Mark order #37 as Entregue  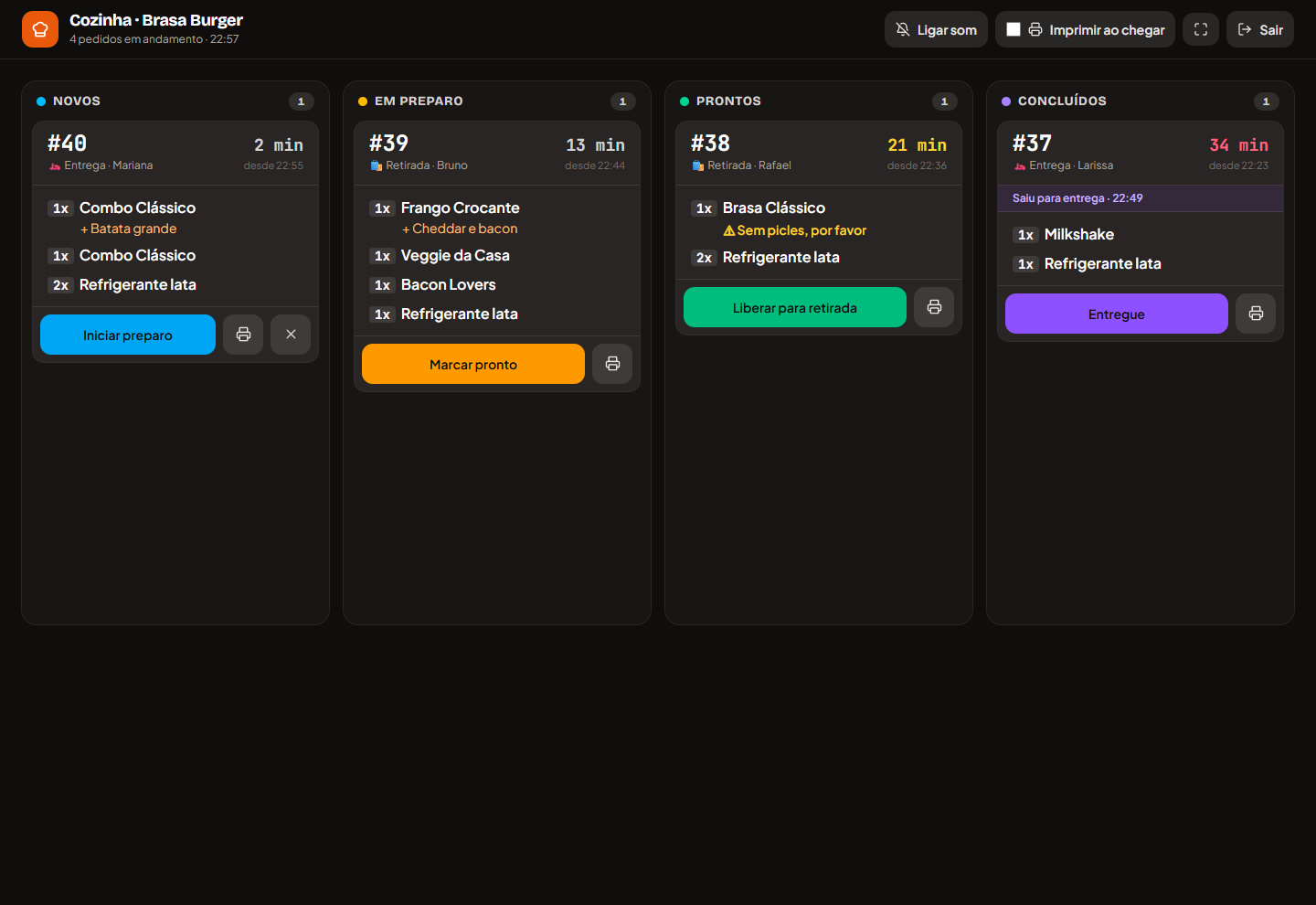[1117, 314]
